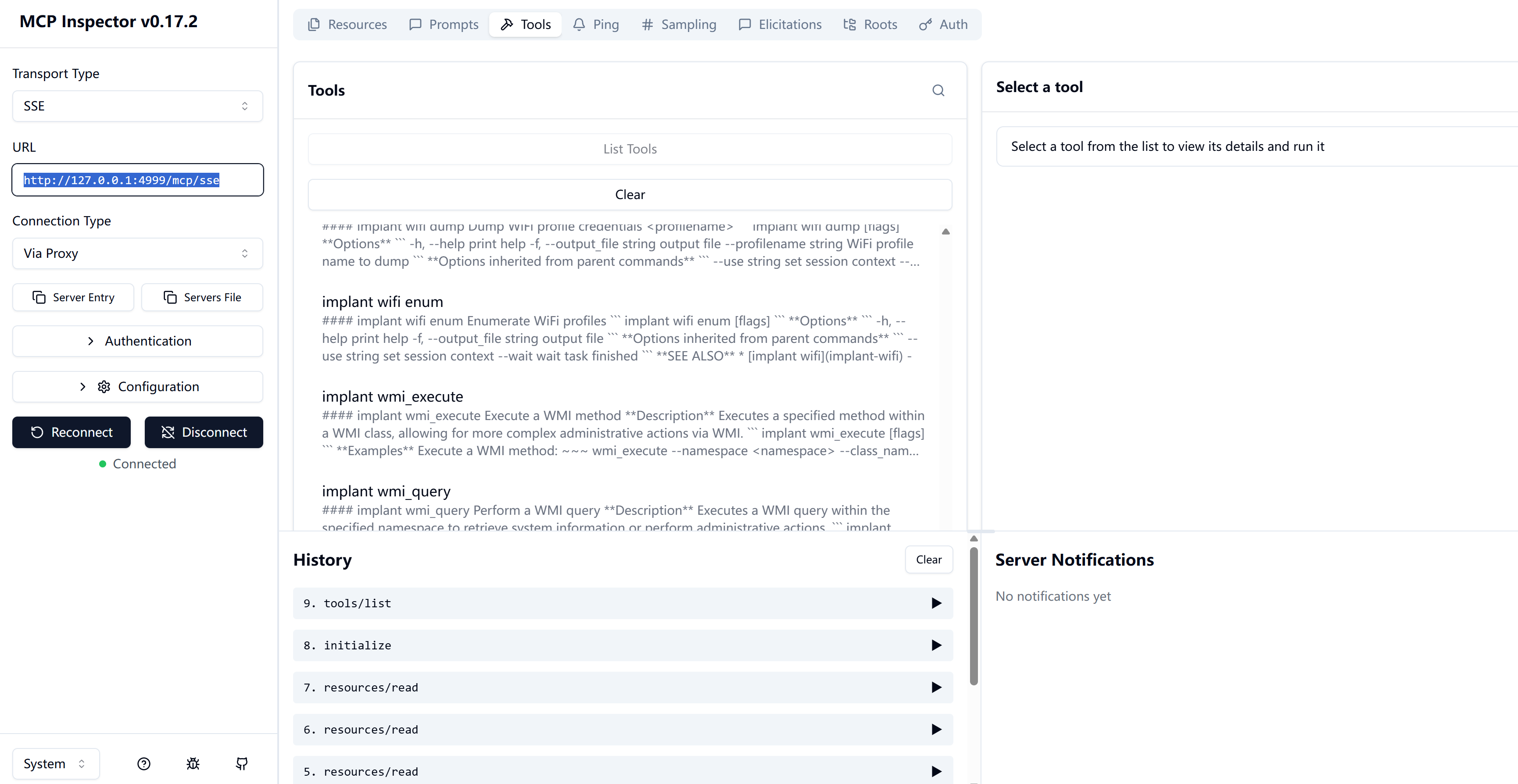Expand the Authentication section
The width and height of the screenshot is (1518, 784).
137,341
